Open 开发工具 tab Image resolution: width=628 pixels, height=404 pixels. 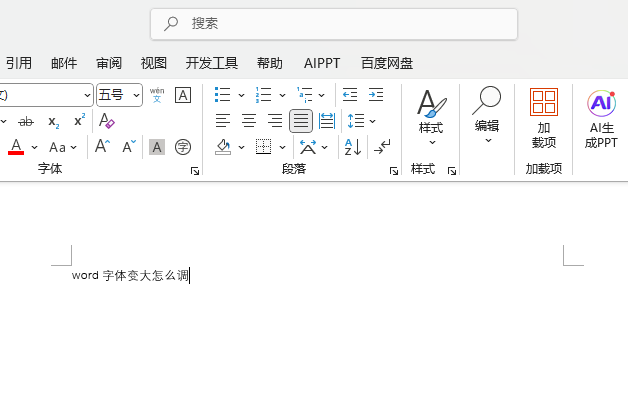212,63
